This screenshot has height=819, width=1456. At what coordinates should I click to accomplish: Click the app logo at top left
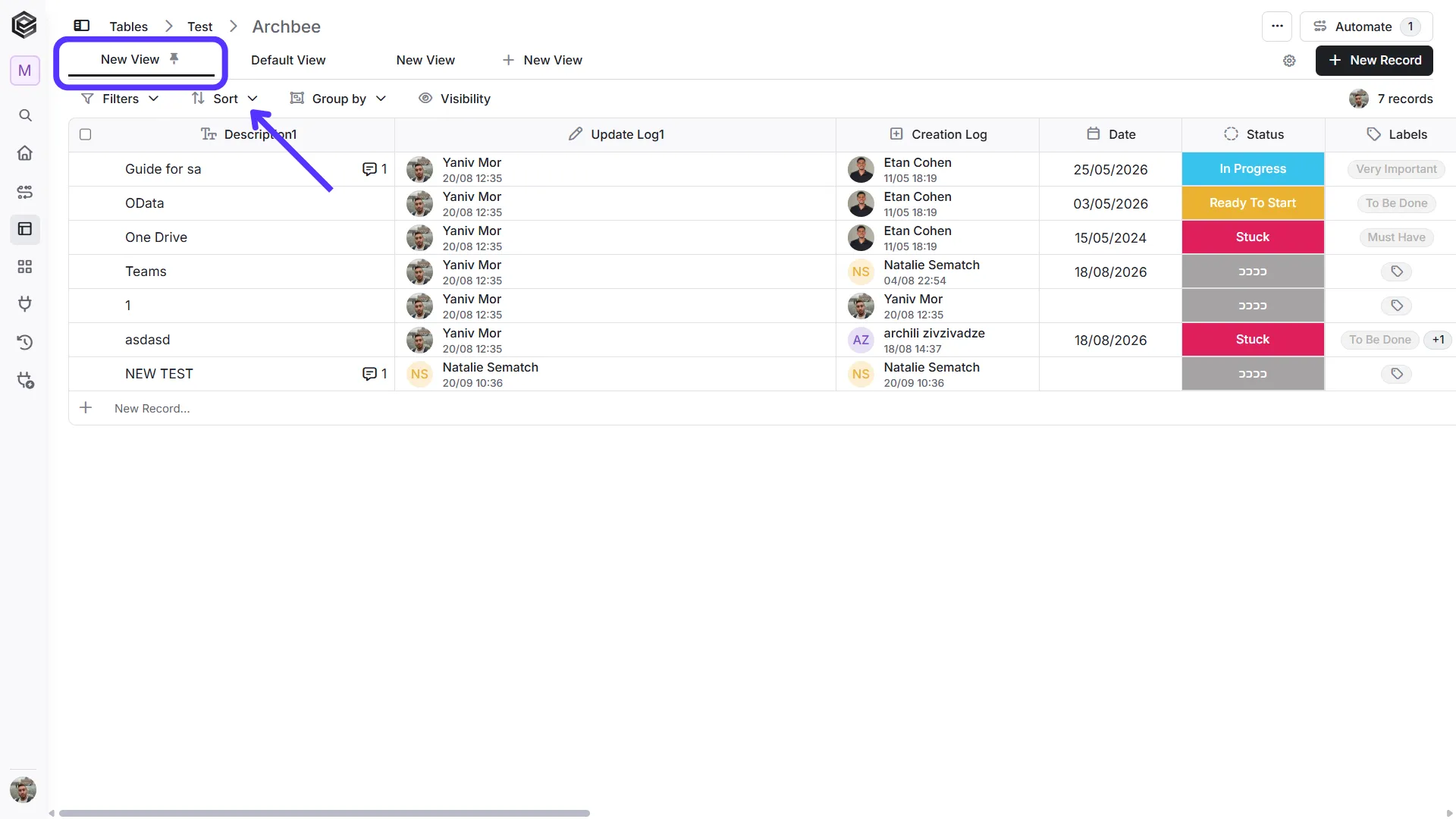tap(24, 25)
